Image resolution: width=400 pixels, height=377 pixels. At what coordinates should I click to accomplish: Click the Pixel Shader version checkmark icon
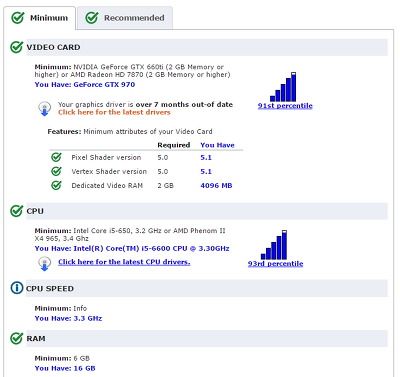[x=56, y=157]
